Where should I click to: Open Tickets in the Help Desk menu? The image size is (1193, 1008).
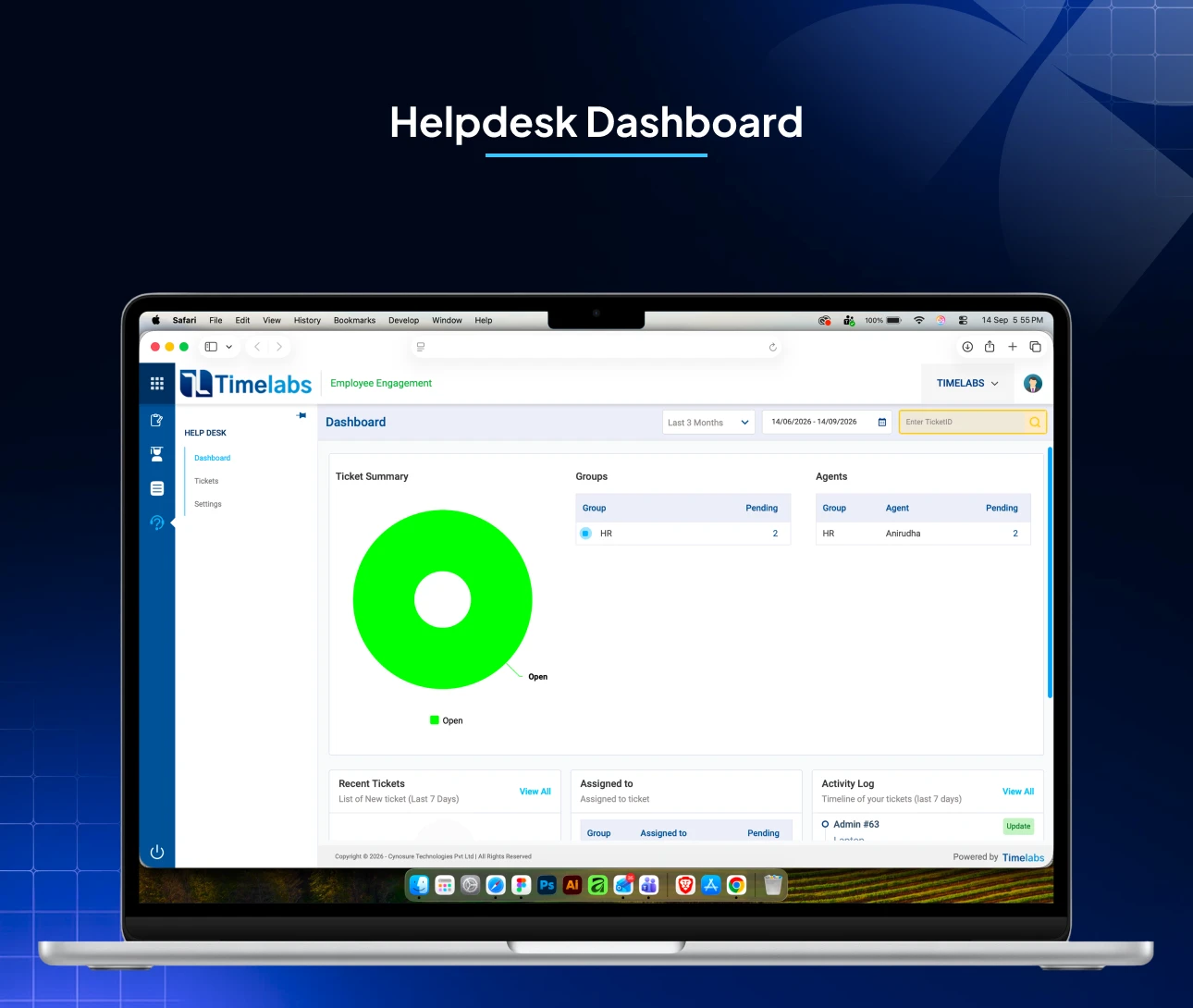pos(206,481)
